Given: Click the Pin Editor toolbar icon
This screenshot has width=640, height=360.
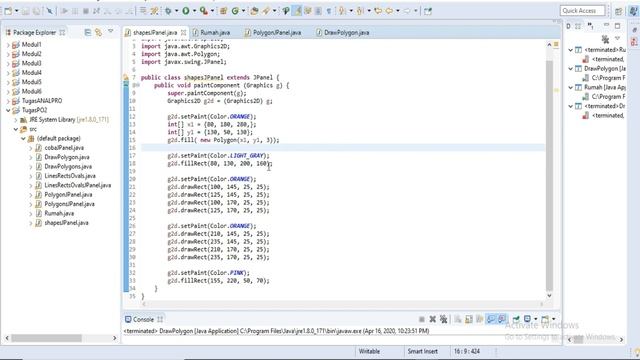Looking at the screenshot, I should (x=428, y=11).
